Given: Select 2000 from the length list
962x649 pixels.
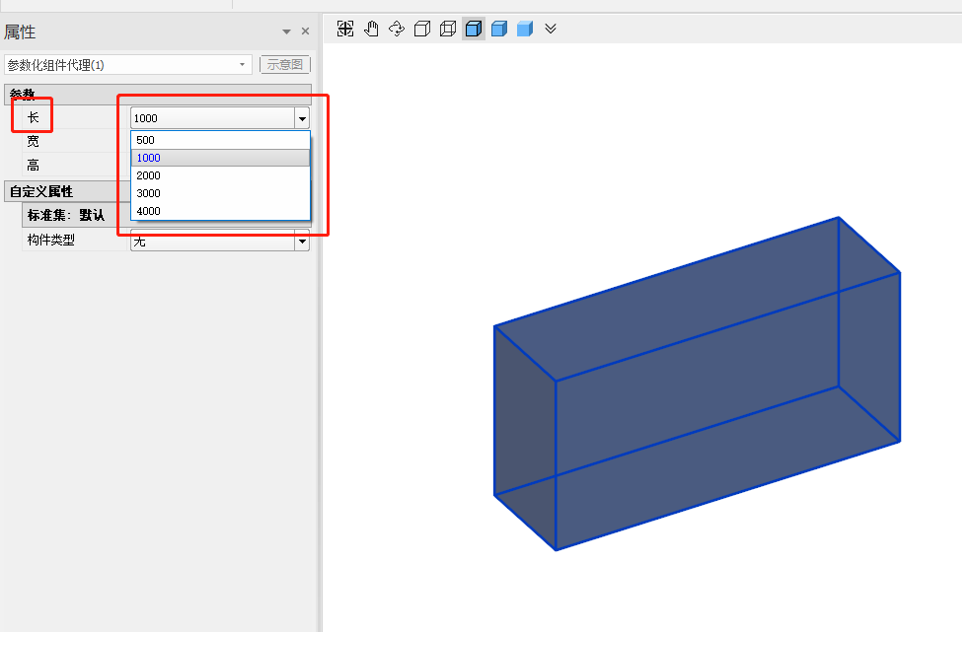Looking at the screenshot, I should coord(148,176).
